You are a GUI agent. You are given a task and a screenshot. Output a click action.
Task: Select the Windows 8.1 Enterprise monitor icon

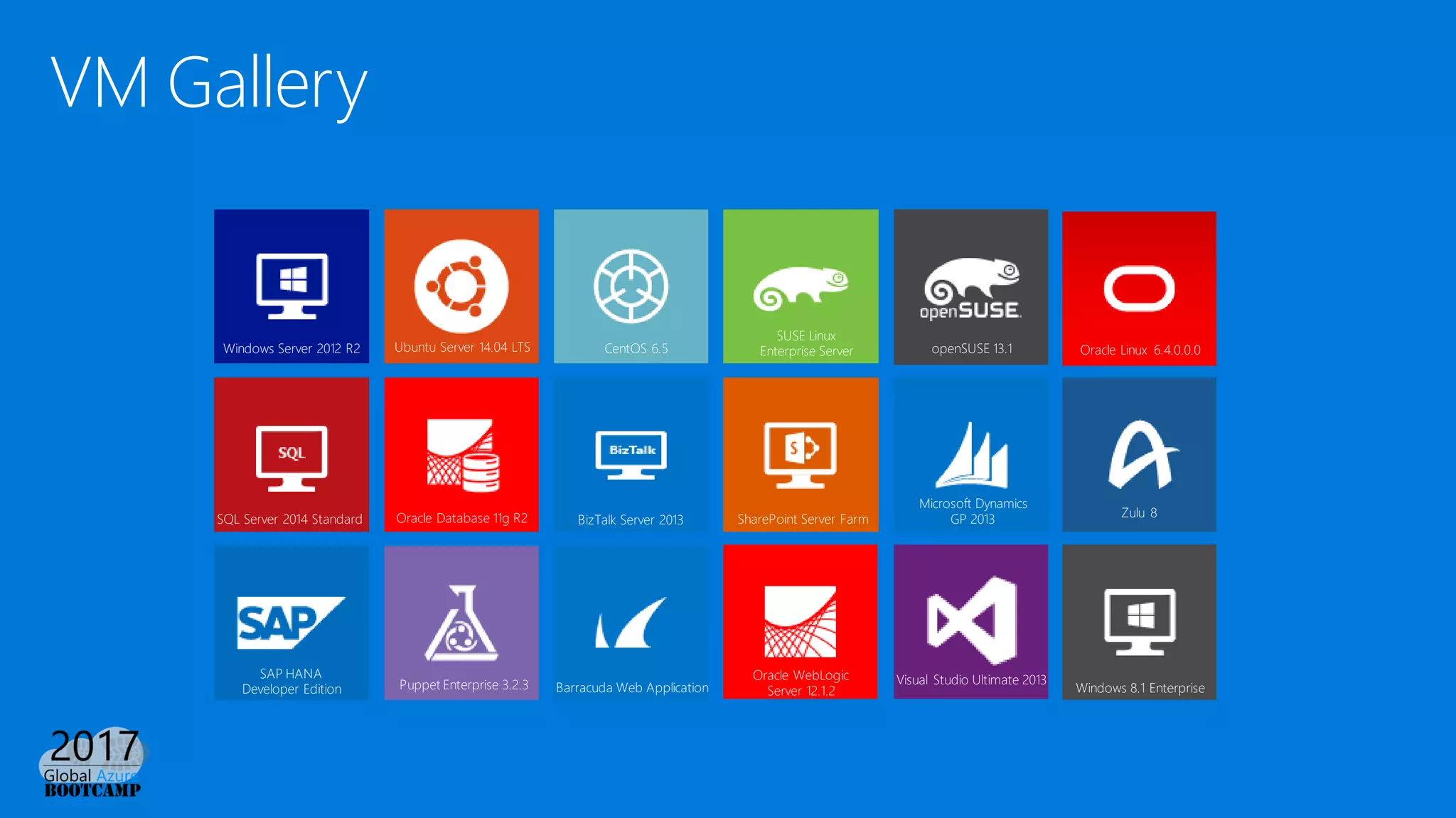[1140, 622]
